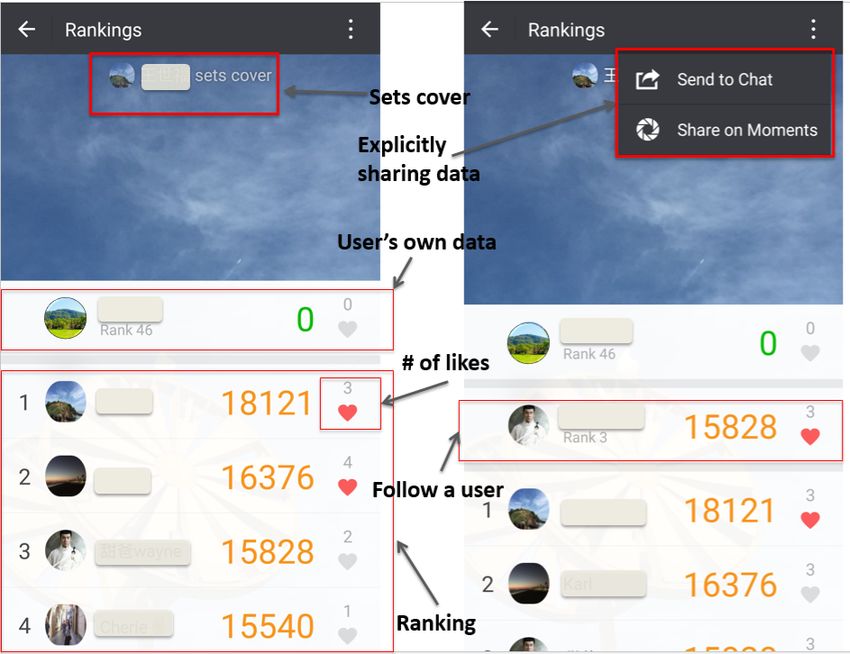850x654 pixels.
Task: Tap the right screen 'Rankings' title
Action: pos(566,30)
